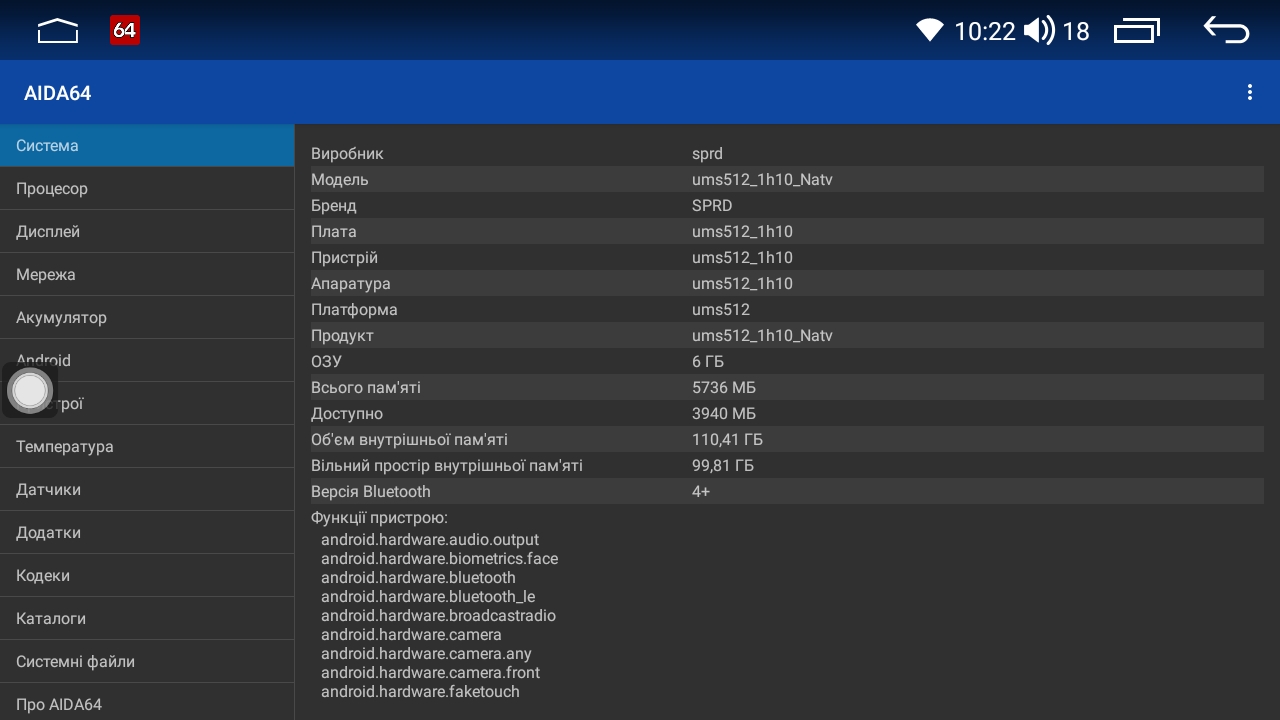The height and width of the screenshot is (720, 1280).
Task: Tap the home icon in status bar
Action: click(x=58, y=31)
